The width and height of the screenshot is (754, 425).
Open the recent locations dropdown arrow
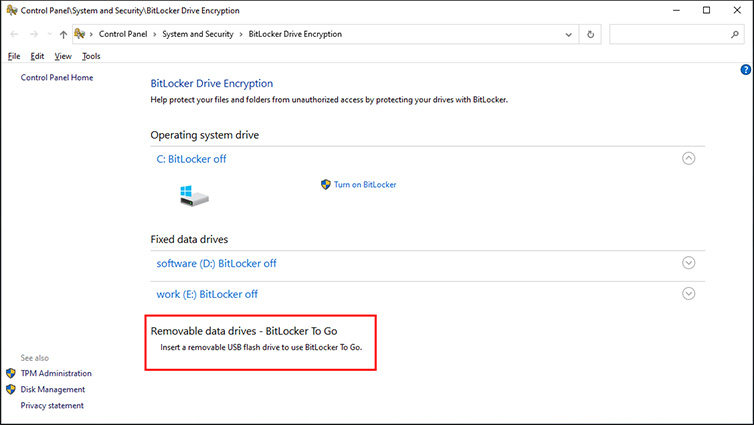point(50,35)
